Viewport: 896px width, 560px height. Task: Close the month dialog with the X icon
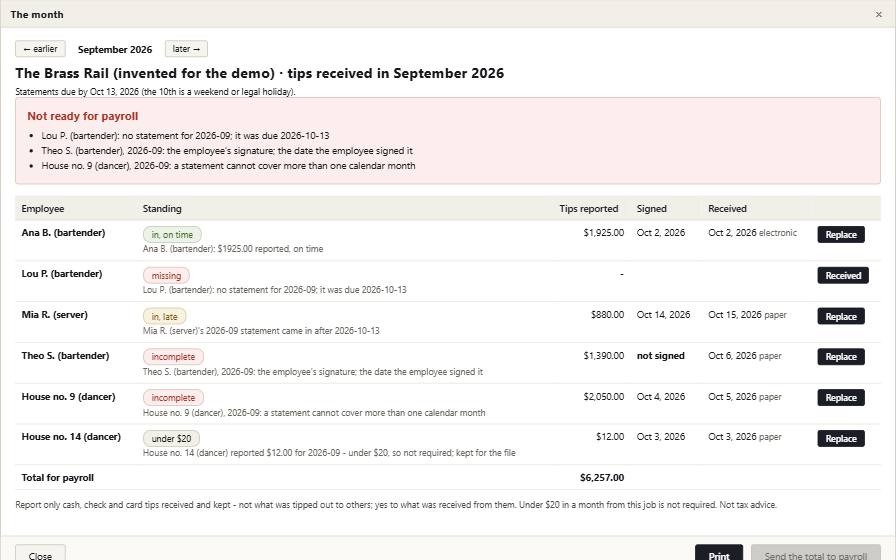(x=878, y=14)
